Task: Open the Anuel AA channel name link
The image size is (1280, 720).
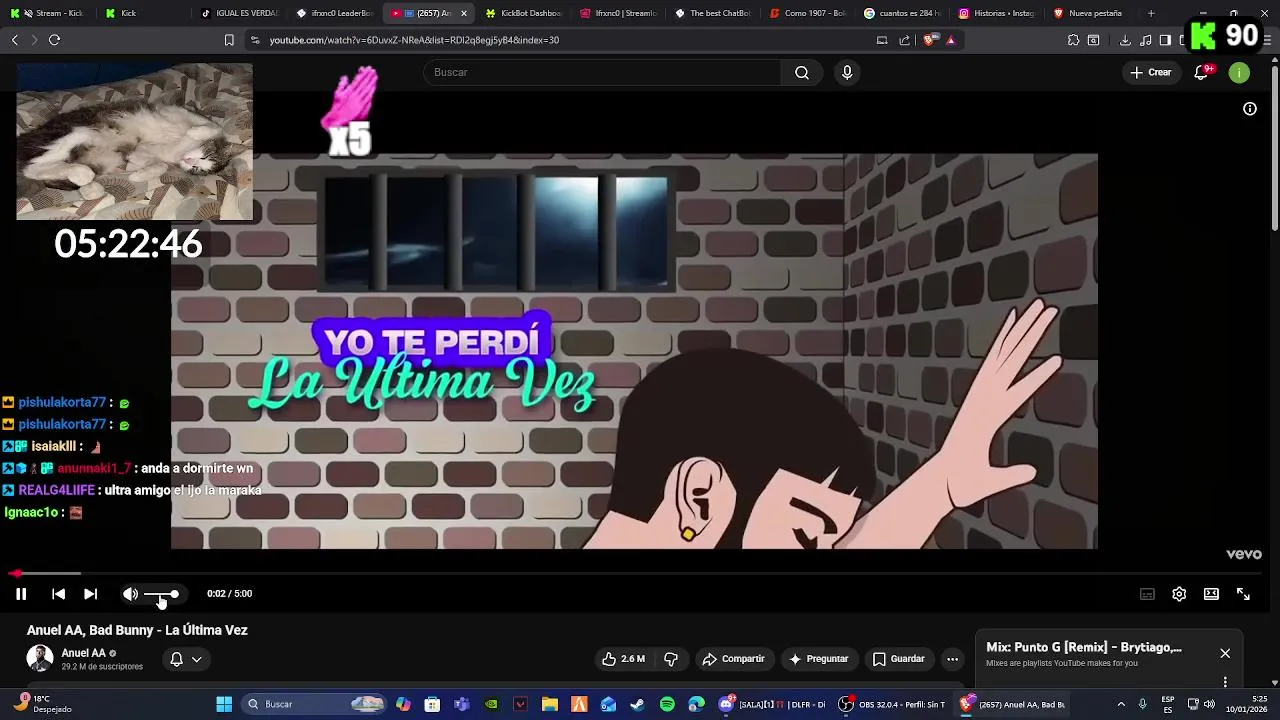Action: click(x=84, y=653)
